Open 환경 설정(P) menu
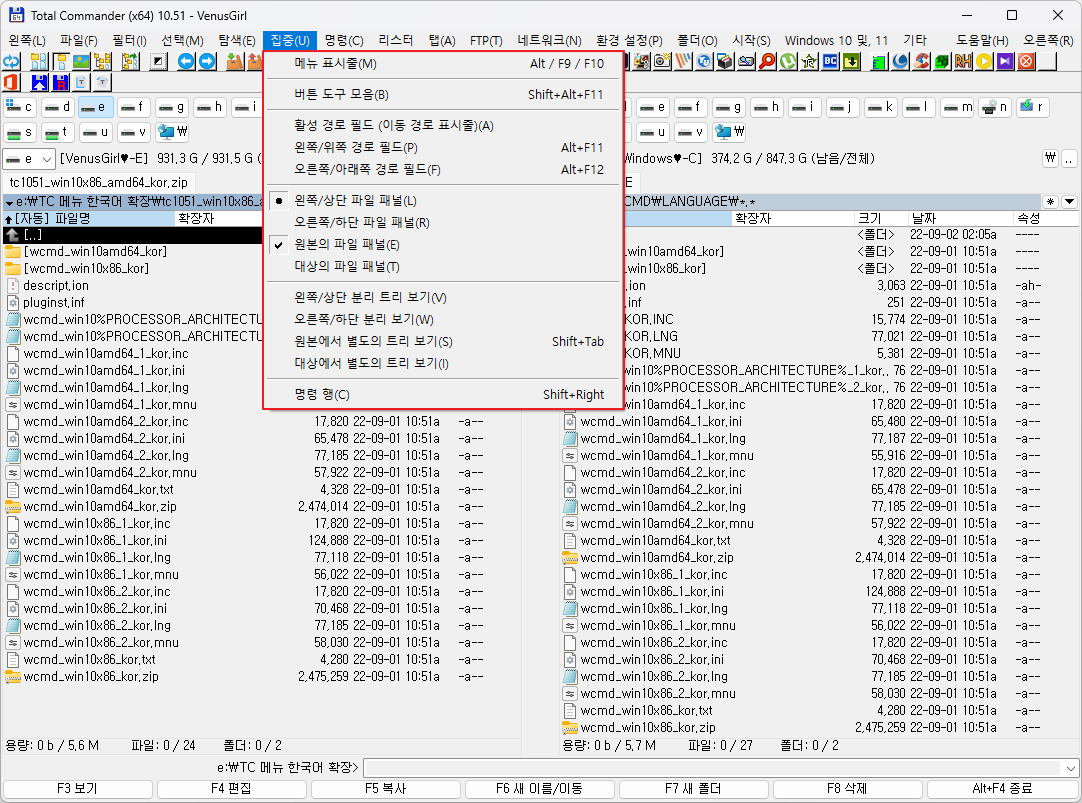 [629, 41]
